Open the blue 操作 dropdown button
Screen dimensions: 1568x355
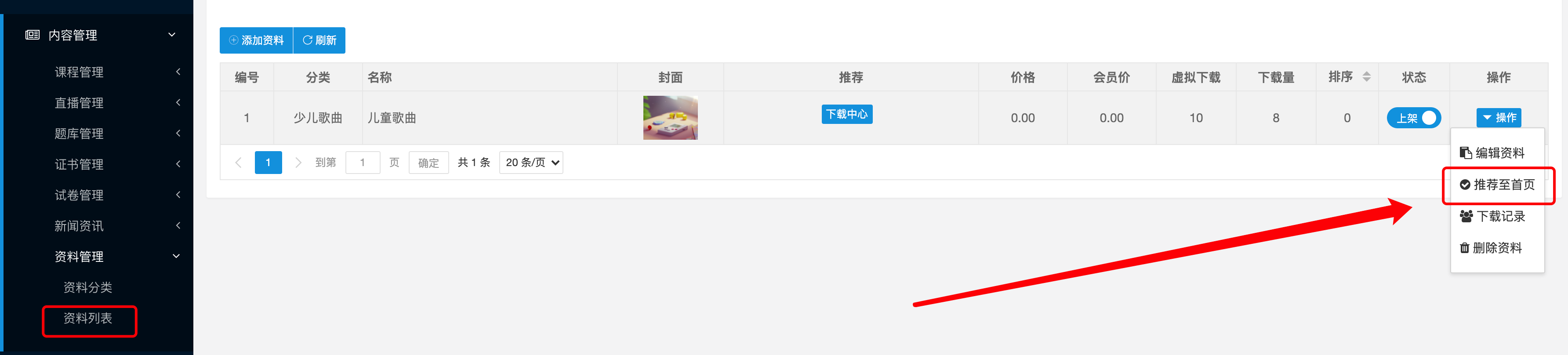coord(1498,117)
